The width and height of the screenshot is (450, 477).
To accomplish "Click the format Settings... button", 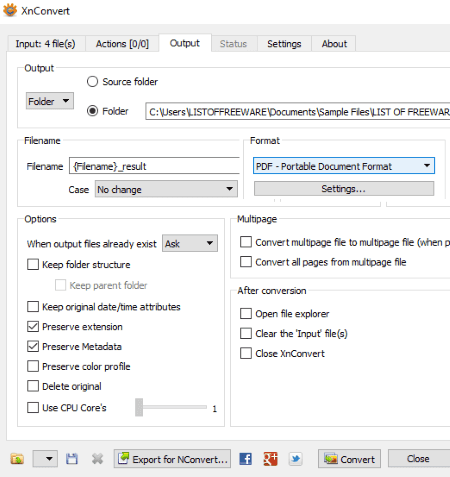I will click(344, 189).
